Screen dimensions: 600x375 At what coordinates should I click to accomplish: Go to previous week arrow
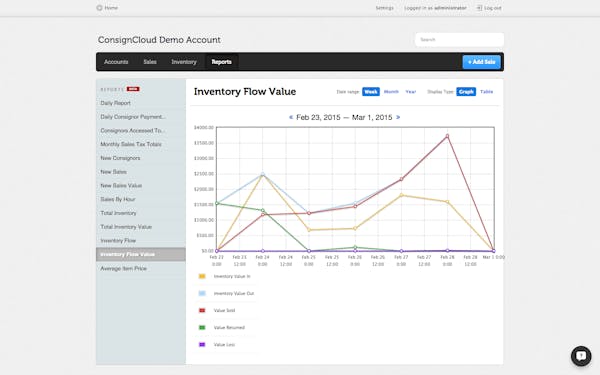pos(291,117)
